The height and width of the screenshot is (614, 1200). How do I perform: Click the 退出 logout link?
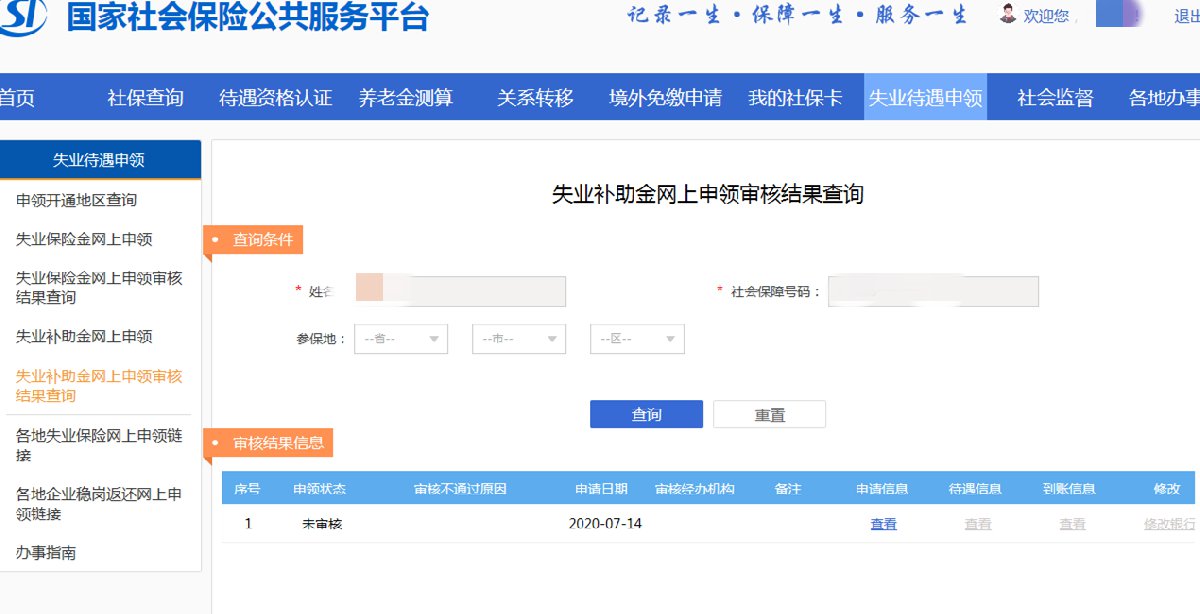[1186, 16]
